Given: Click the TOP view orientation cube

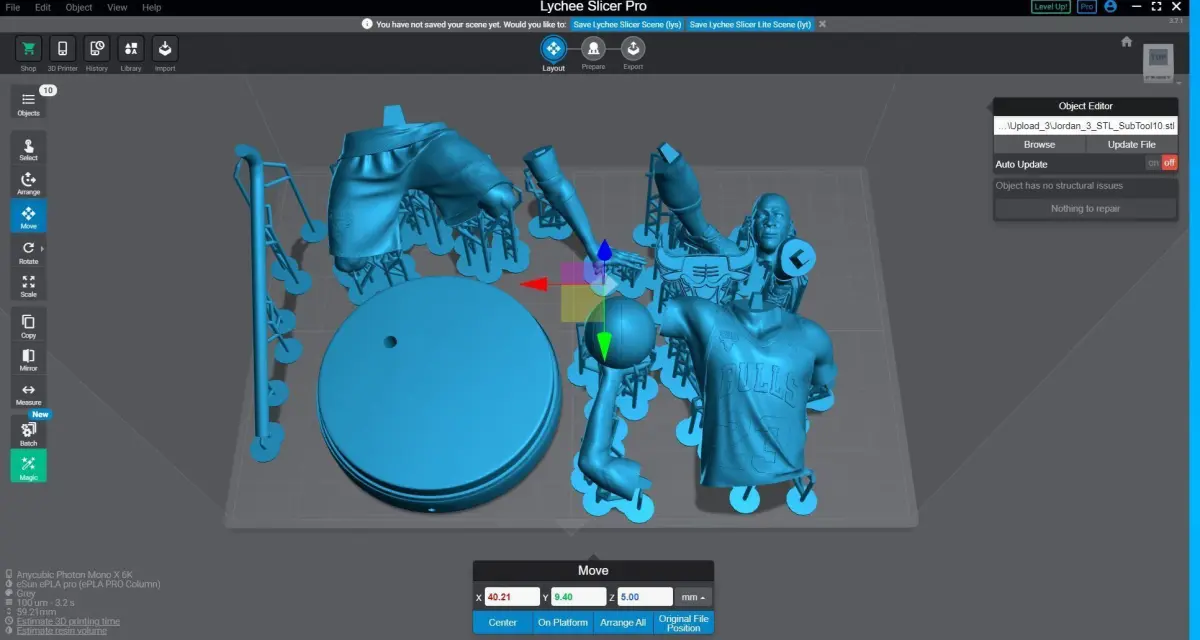Looking at the screenshot, I should click(1158, 57).
